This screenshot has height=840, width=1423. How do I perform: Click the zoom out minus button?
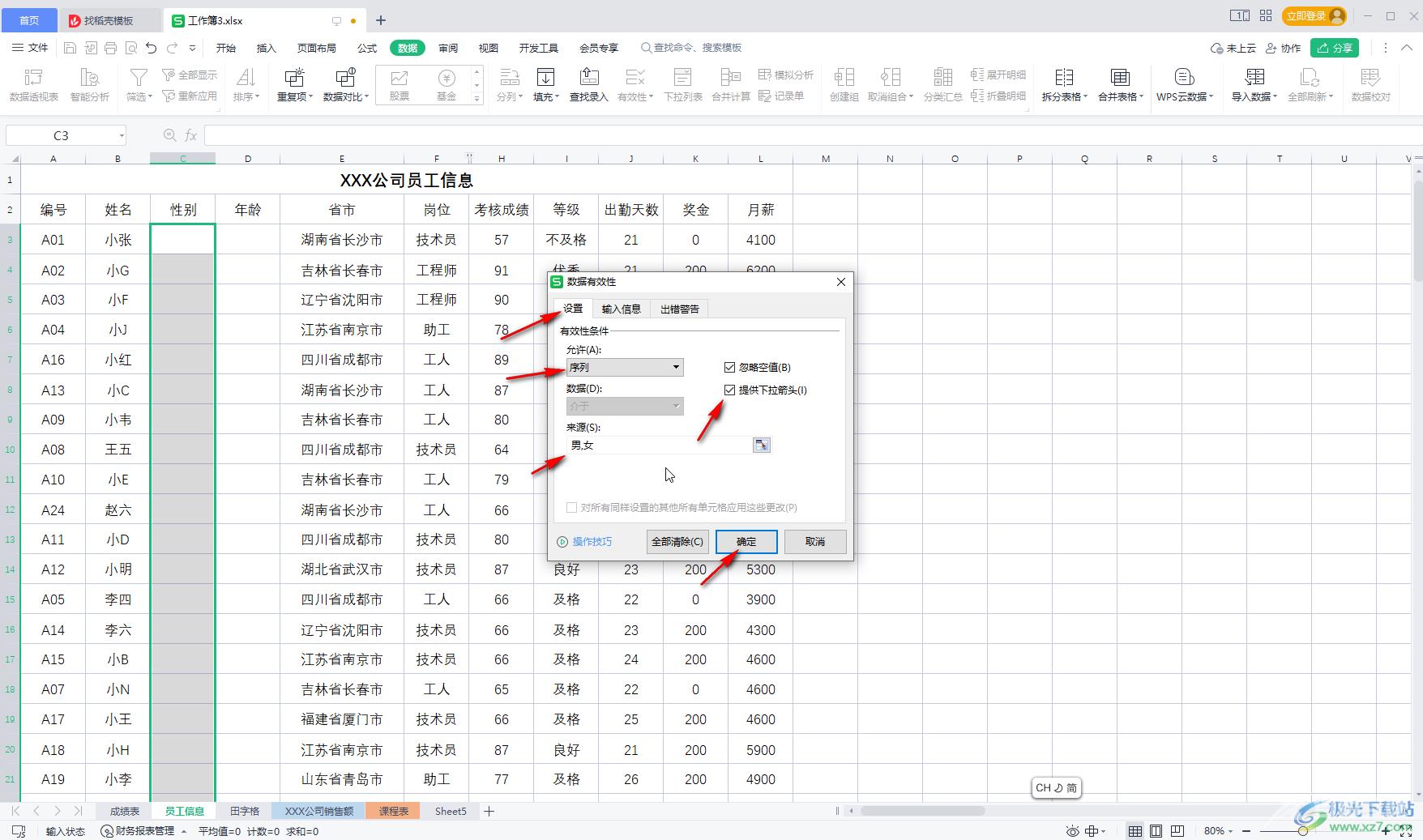coord(1246,831)
